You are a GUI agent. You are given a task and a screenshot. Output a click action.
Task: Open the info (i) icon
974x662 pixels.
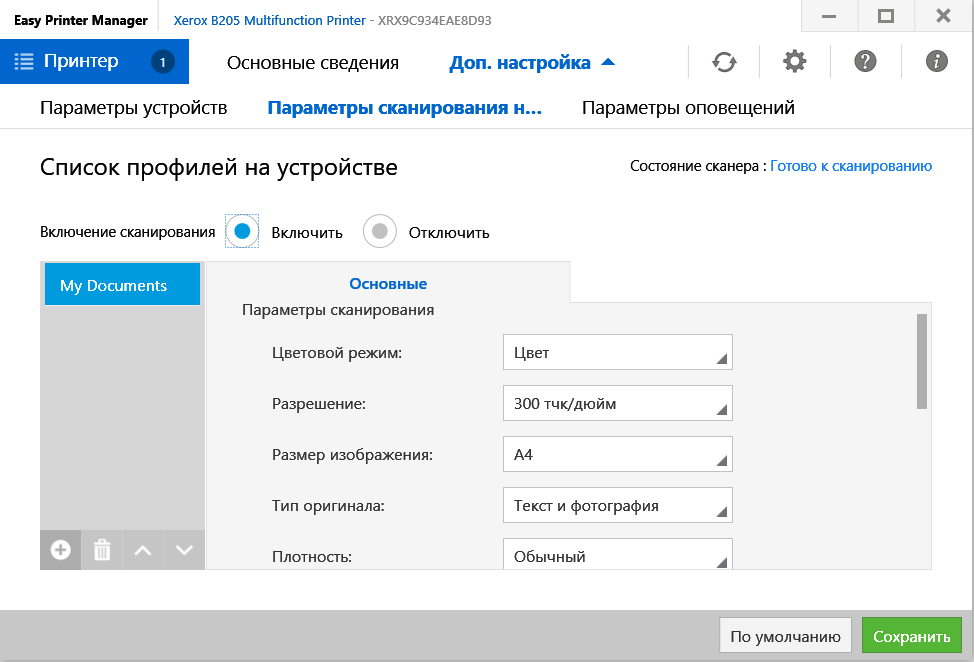pyautogui.click(x=937, y=62)
